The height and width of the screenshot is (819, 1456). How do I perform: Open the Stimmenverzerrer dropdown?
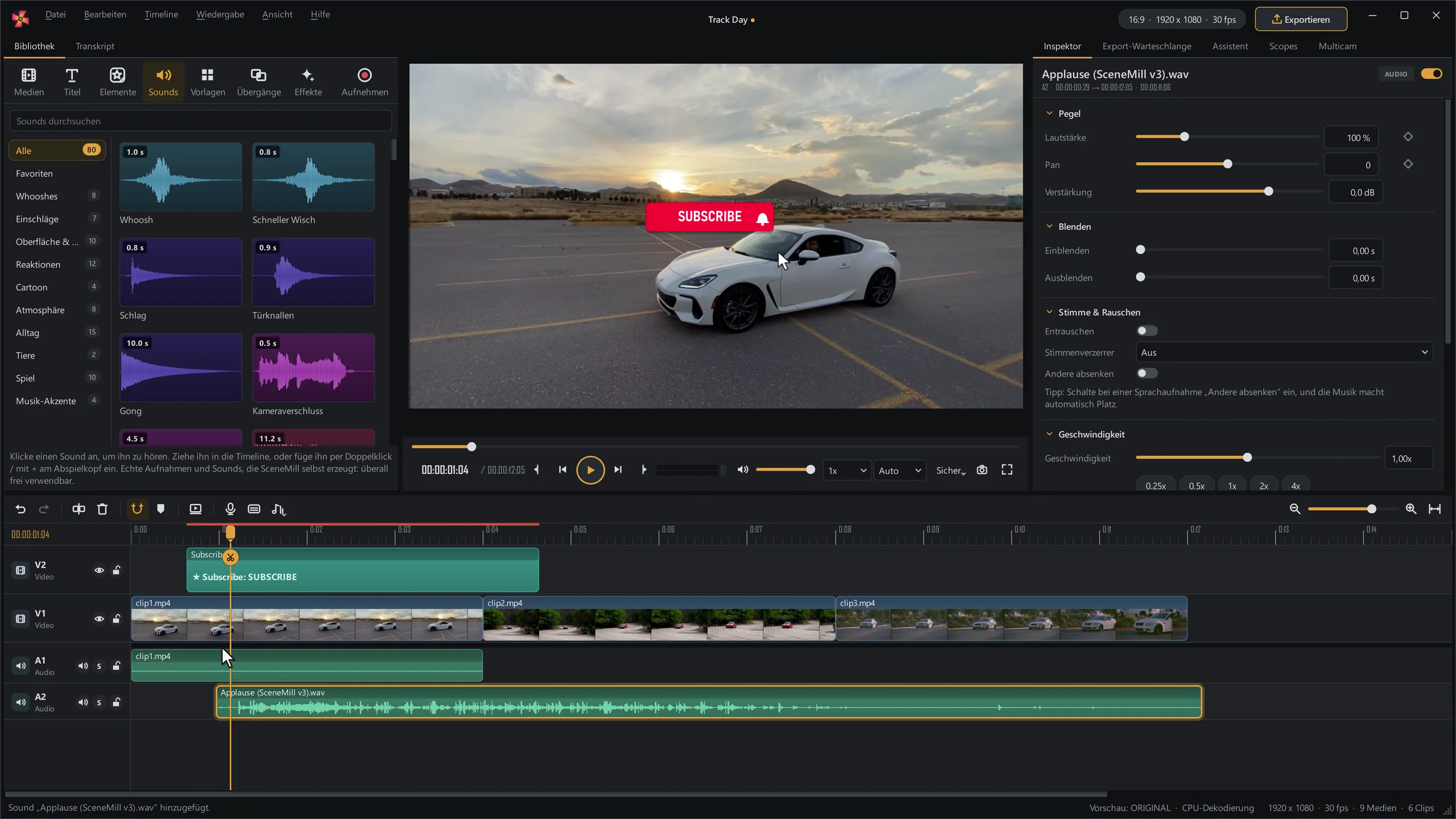coord(1284,353)
